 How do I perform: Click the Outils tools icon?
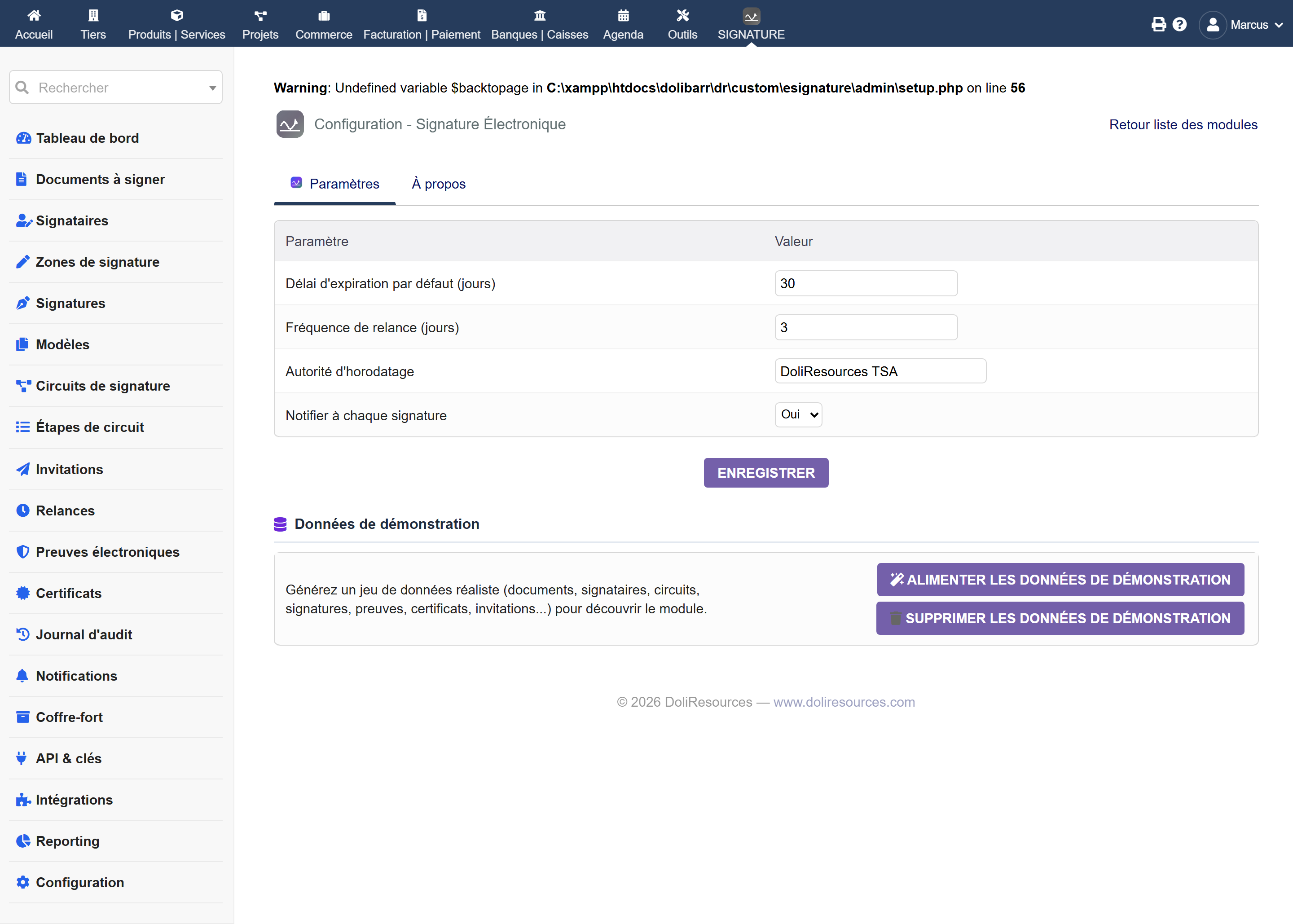pos(682,15)
